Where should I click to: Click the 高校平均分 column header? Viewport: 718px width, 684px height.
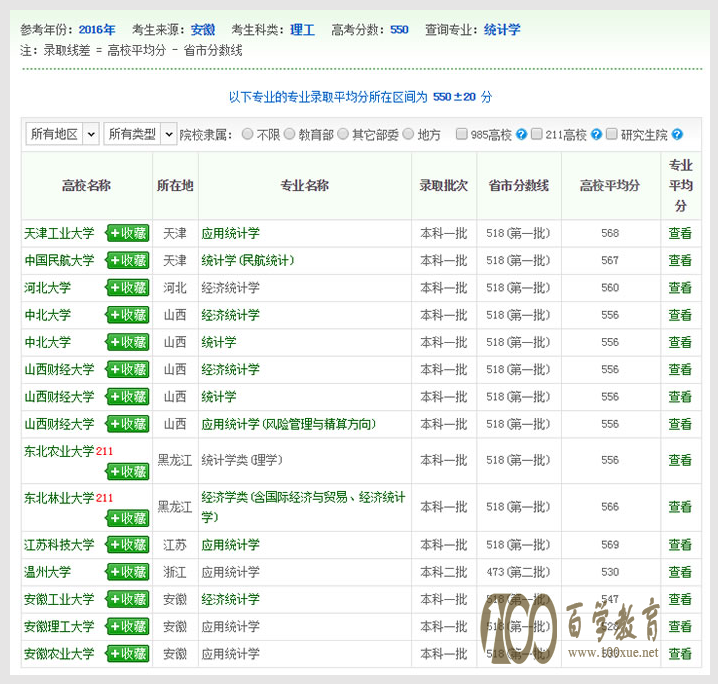click(x=610, y=185)
